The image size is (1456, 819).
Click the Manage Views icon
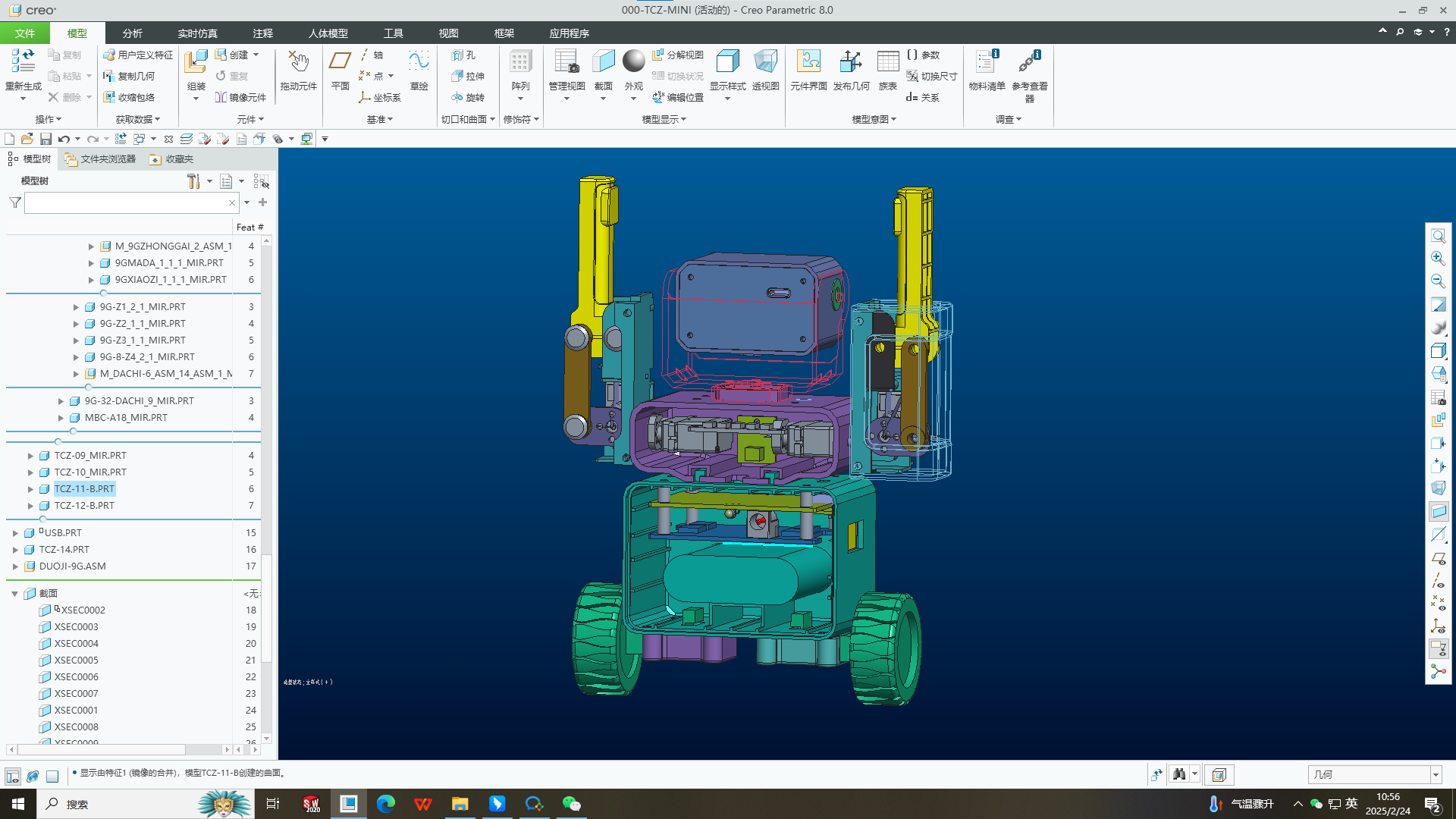coord(566,62)
